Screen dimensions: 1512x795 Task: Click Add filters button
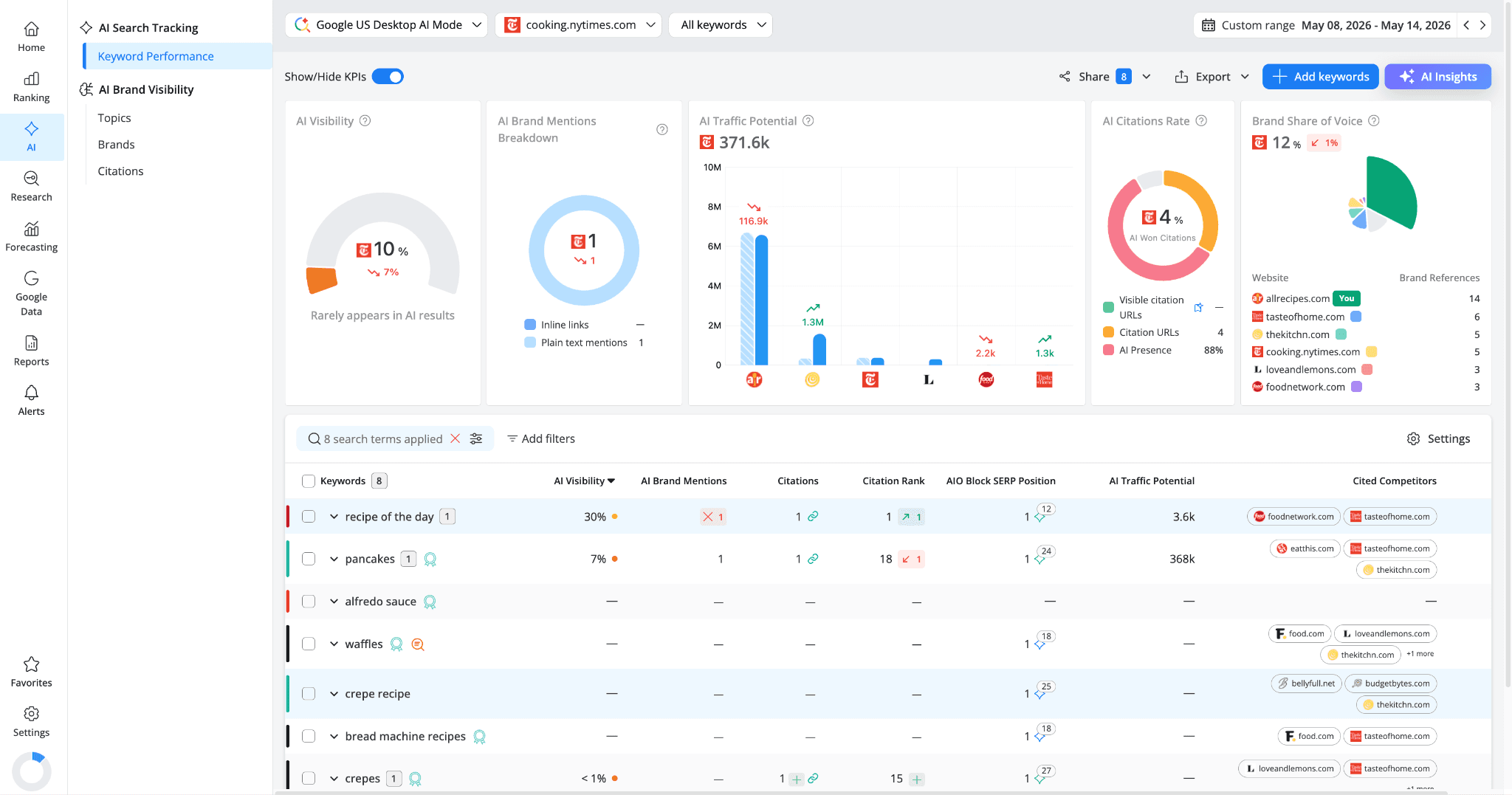540,438
